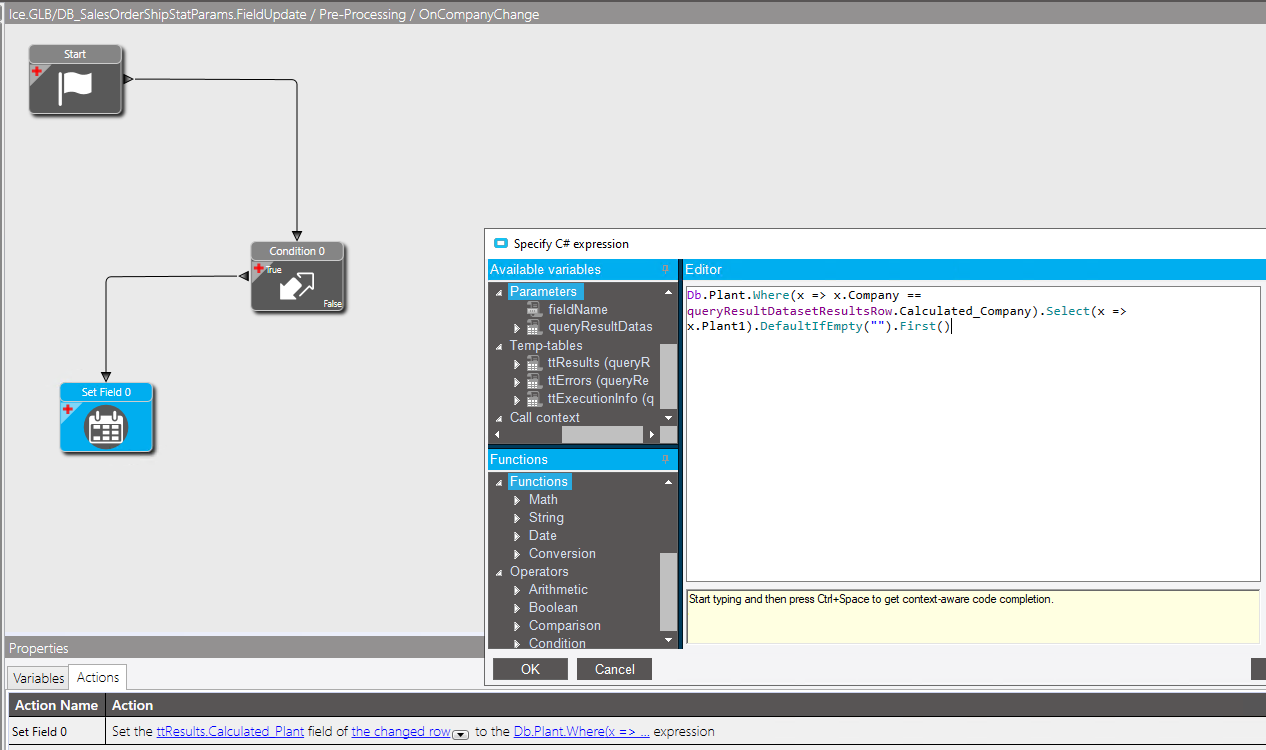Screen dimensions: 1266x750
Task: Click the ttResults temp-table icon
Action: 535,364
